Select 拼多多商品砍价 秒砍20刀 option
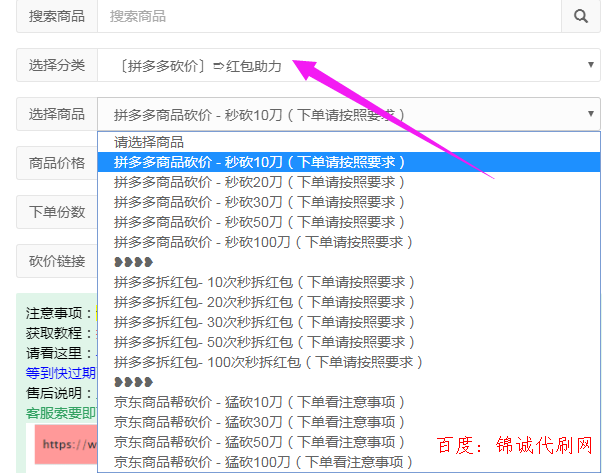 coord(259,182)
